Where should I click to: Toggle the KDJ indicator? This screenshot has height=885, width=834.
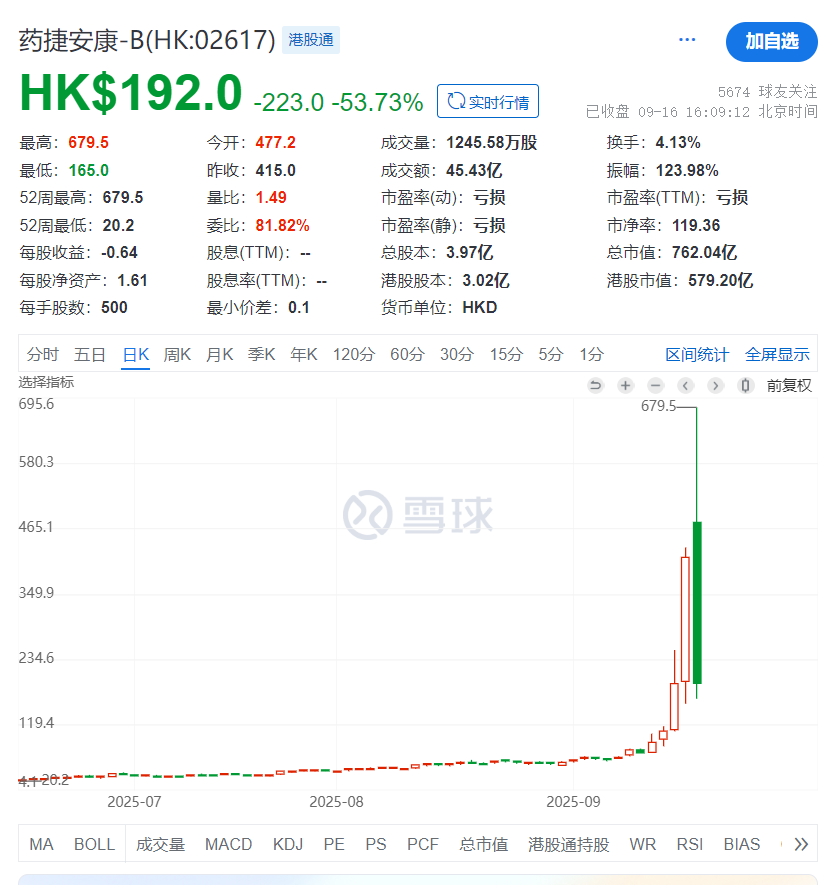[288, 844]
